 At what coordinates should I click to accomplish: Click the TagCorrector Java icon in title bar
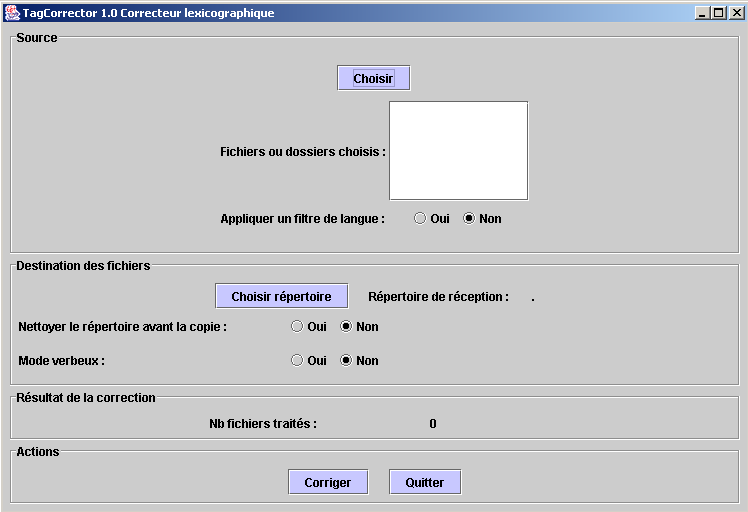[12, 13]
